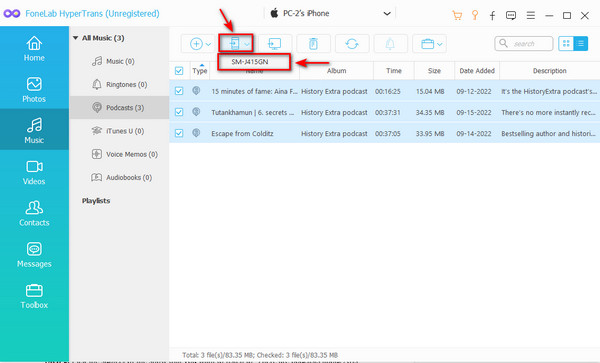Open the Messages section in sidebar
The image size is (600, 363).
(x=34, y=254)
